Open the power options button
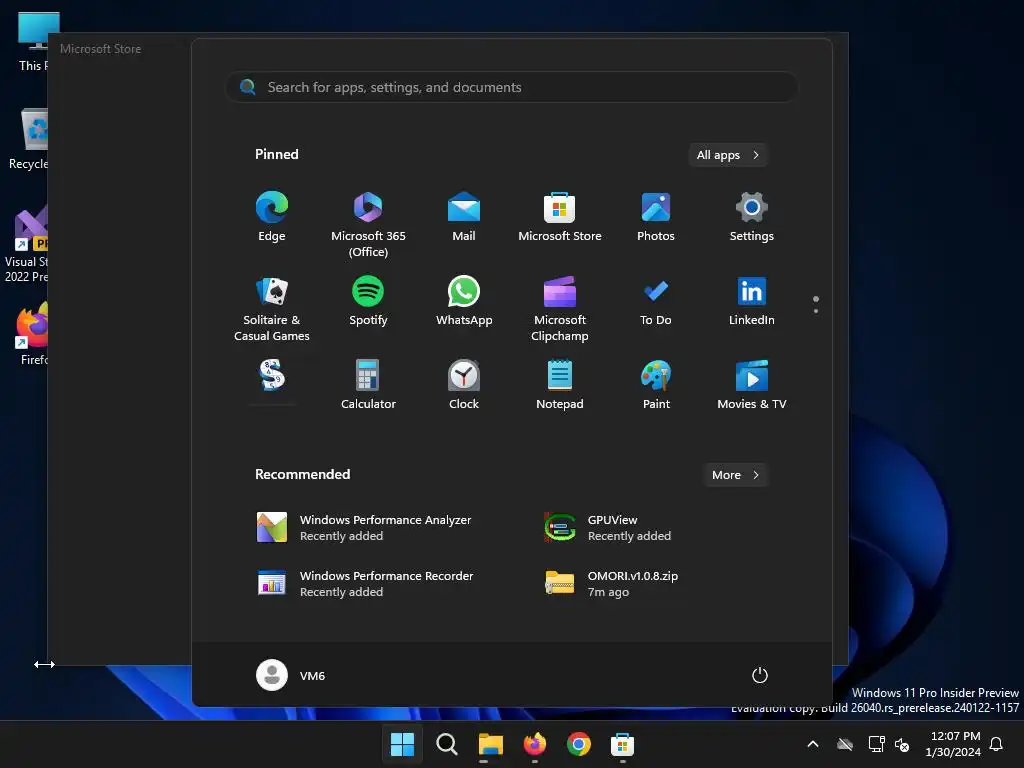 click(x=760, y=675)
